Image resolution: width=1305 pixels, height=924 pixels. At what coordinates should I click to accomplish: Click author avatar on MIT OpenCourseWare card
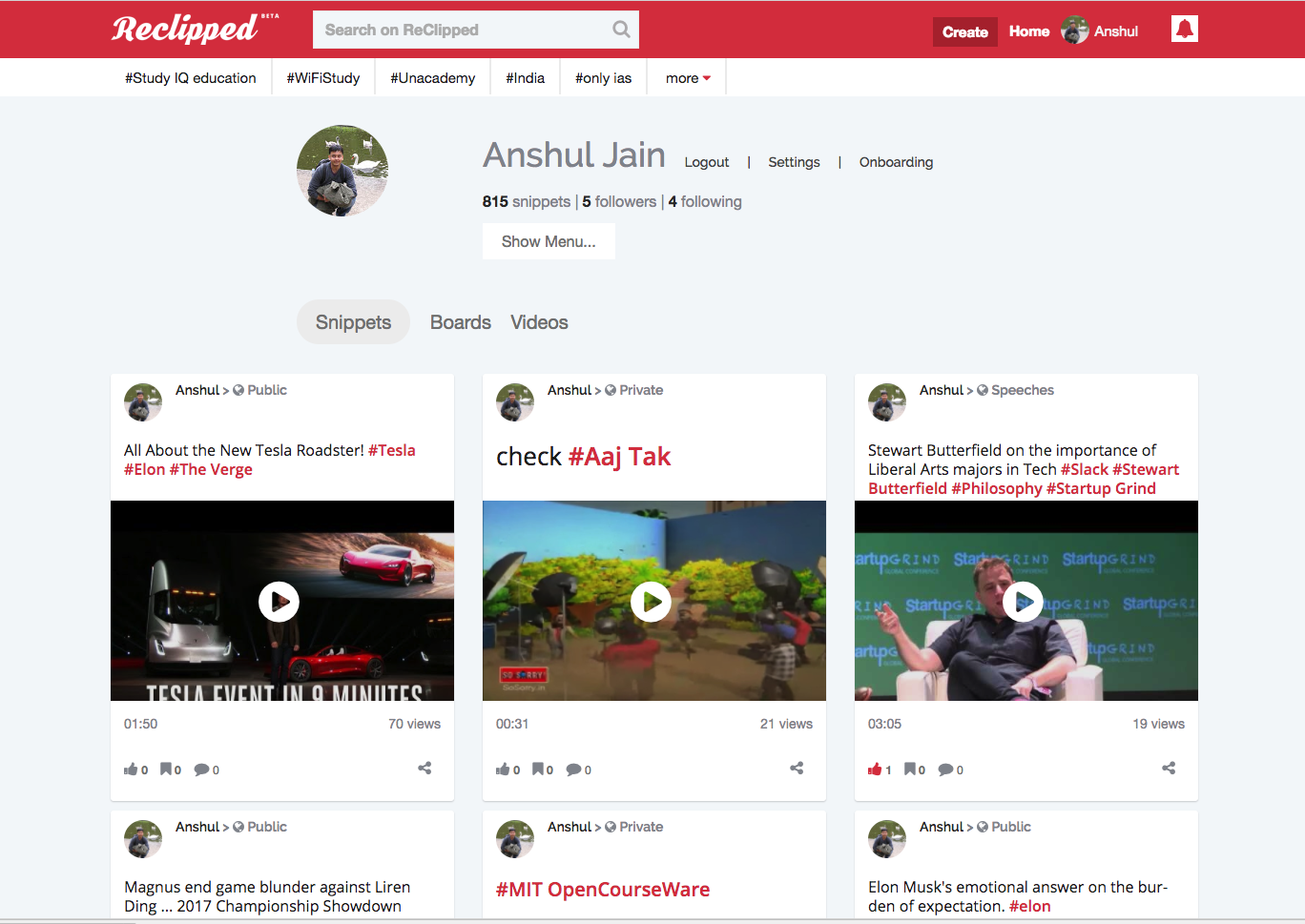pyautogui.click(x=515, y=839)
